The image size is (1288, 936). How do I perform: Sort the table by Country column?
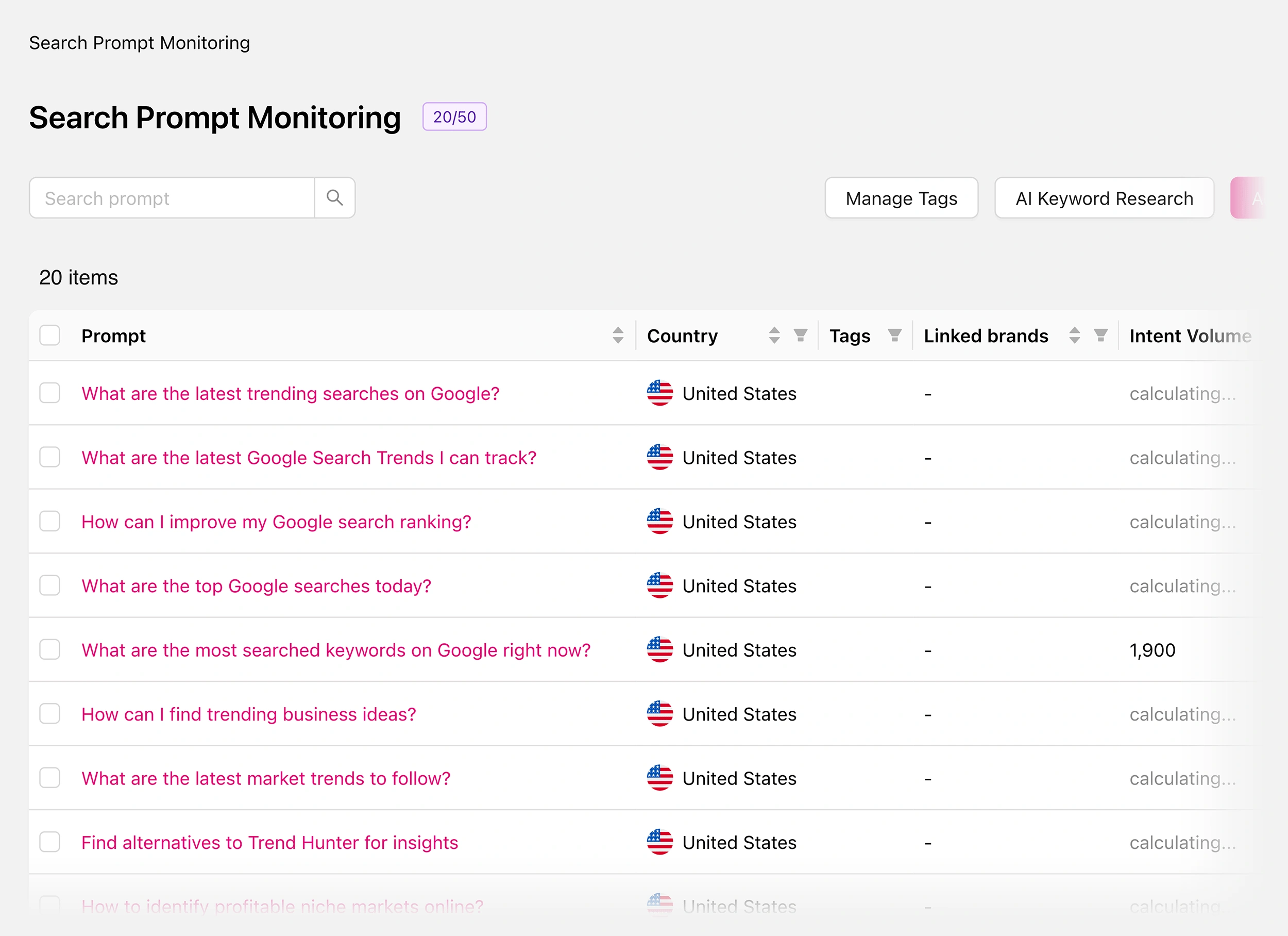click(774, 336)
